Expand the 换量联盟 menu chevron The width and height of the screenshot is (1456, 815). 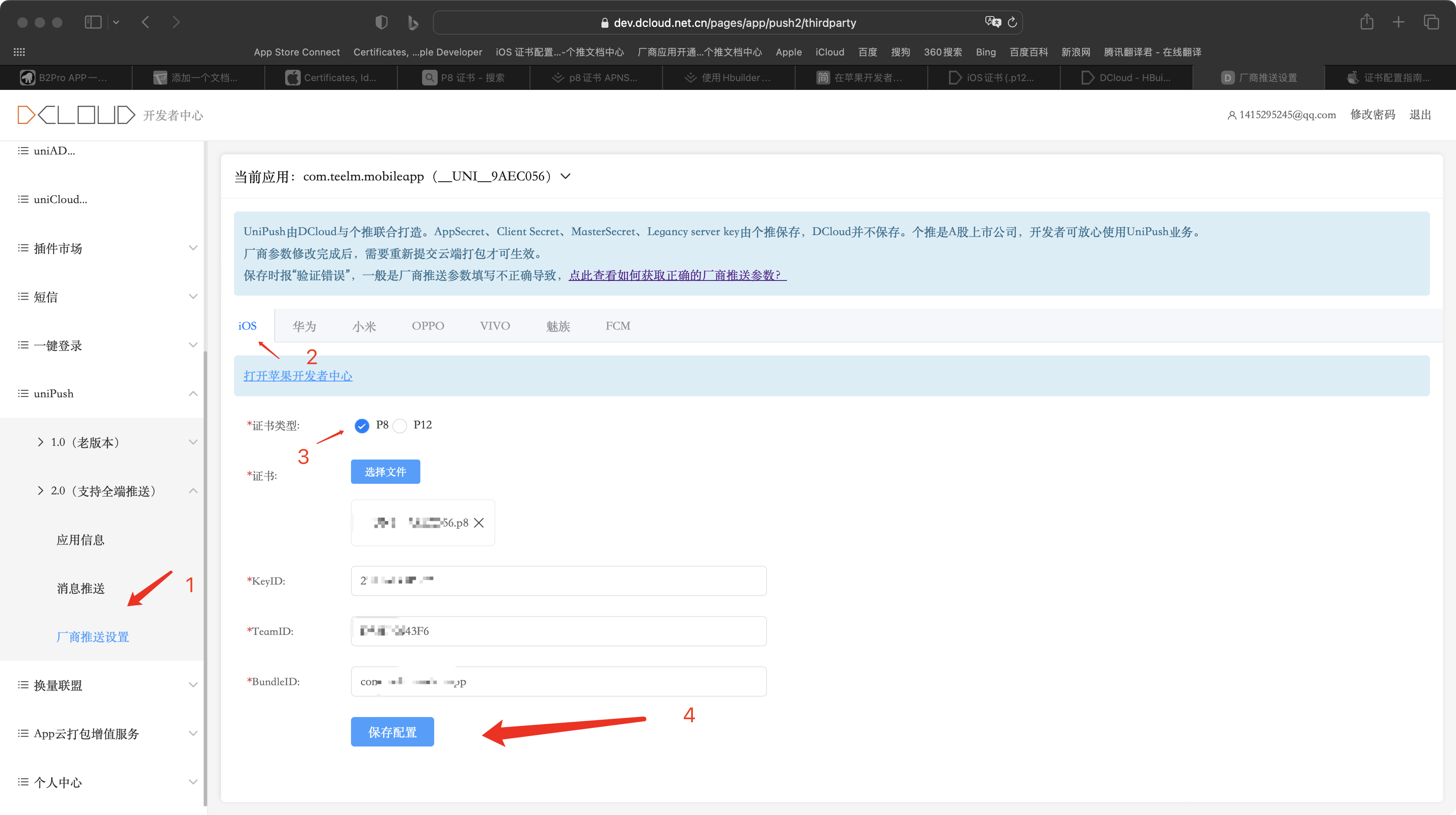click(193, 685)
